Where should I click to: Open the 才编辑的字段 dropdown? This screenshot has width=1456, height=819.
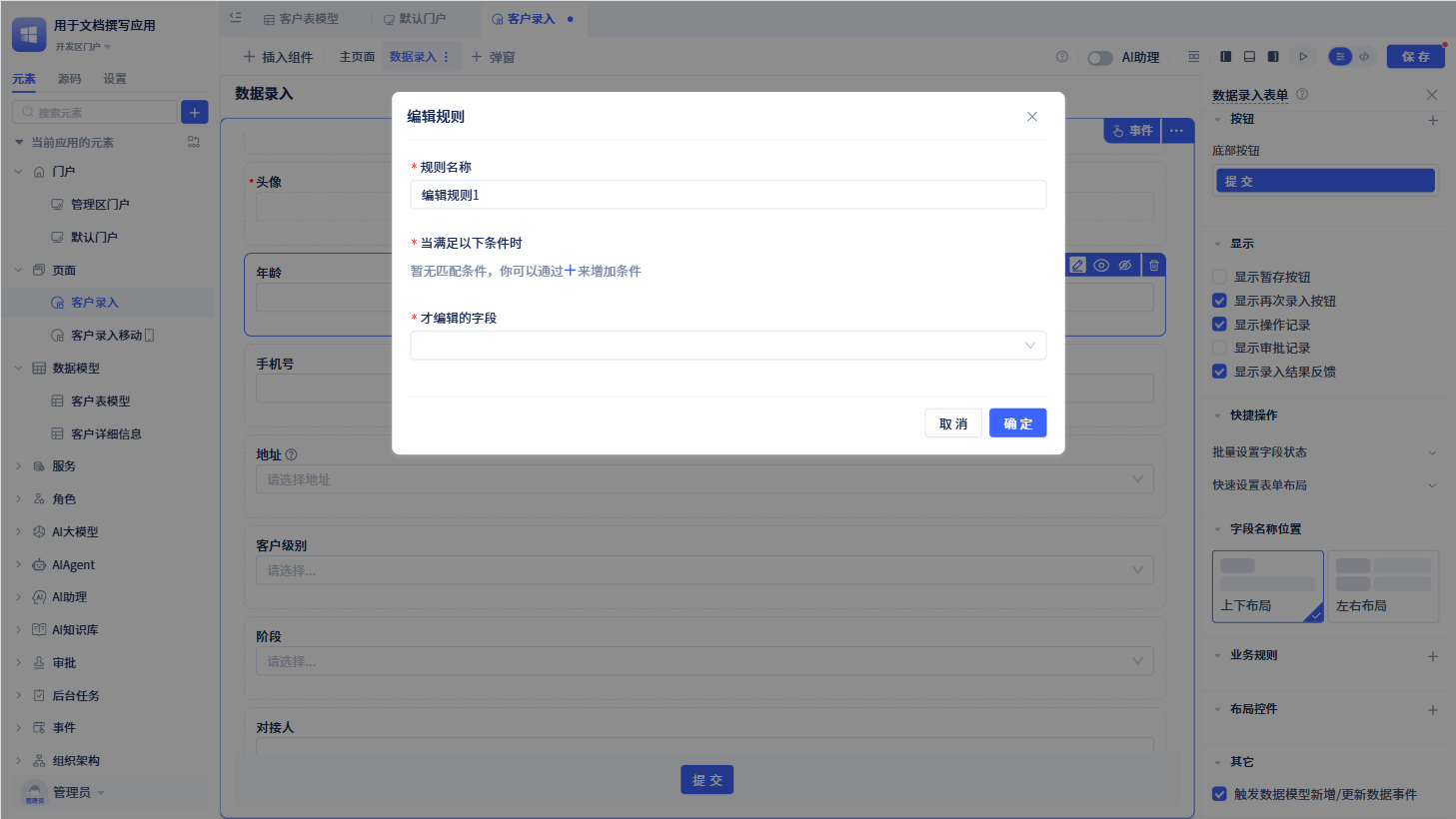728,346
